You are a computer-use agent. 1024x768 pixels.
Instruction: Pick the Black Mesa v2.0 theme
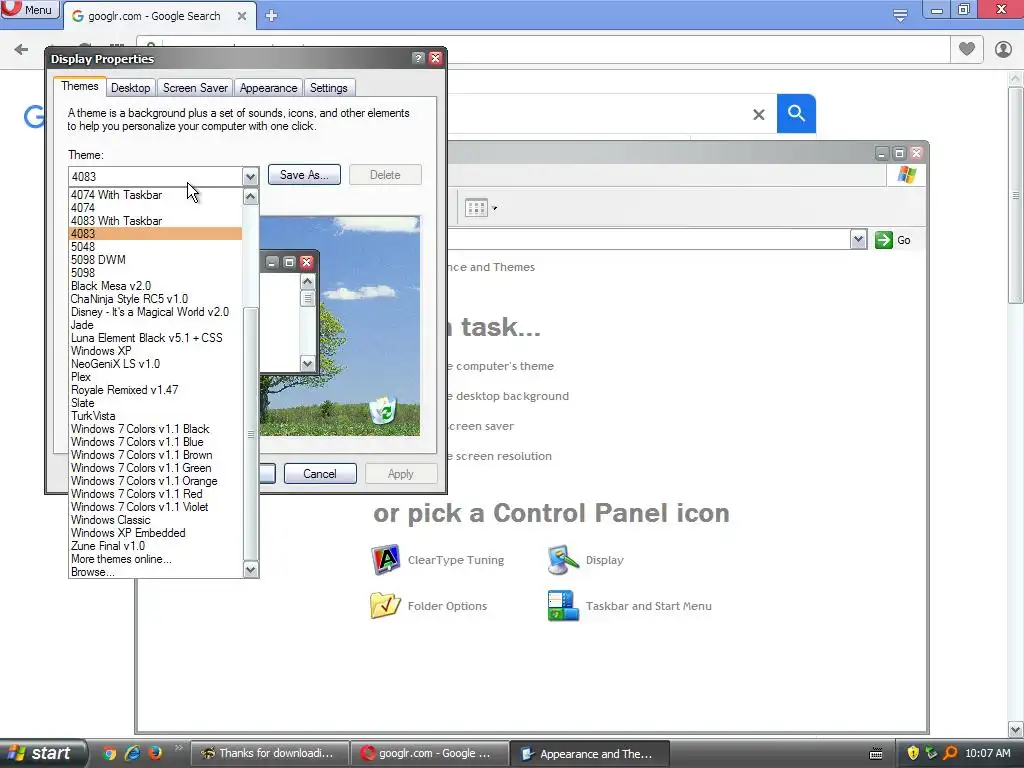(x=155, y=285)
